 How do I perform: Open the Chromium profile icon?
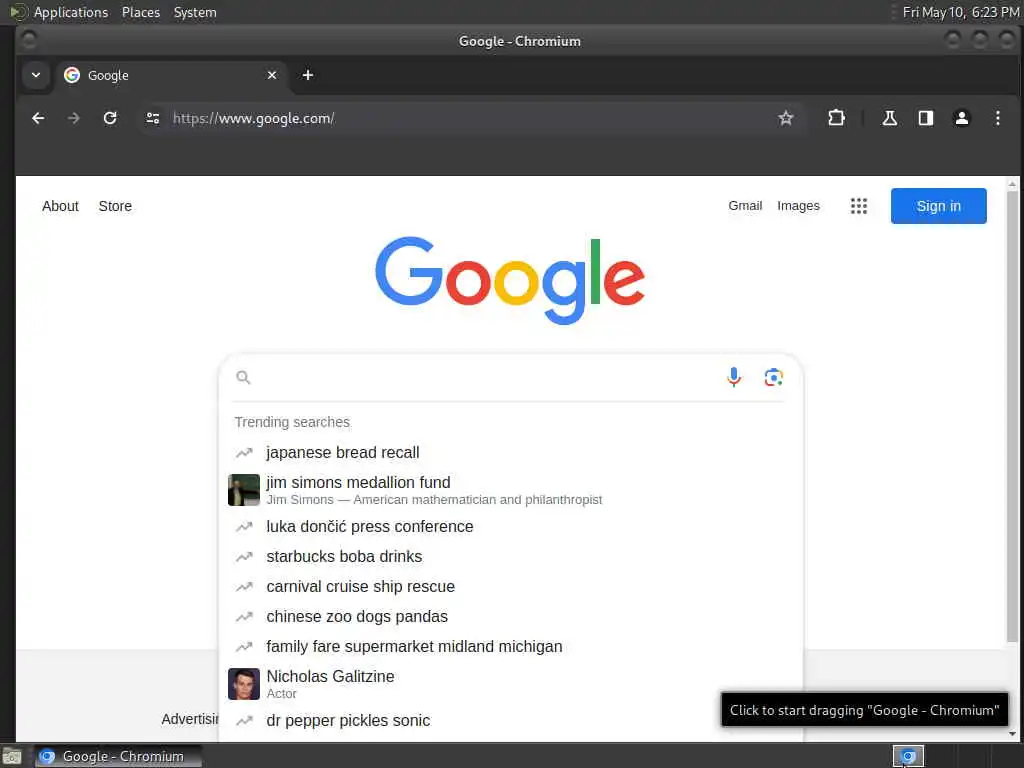tap(961, 118)
